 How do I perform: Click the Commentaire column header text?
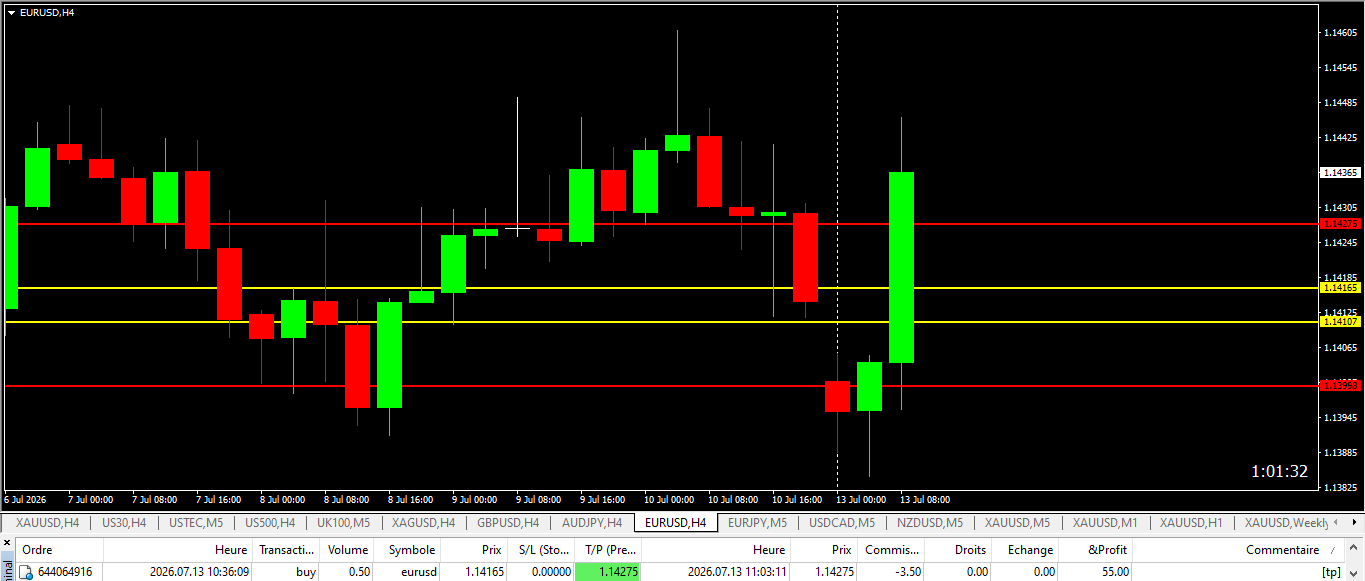click(x=1282, y=550)
